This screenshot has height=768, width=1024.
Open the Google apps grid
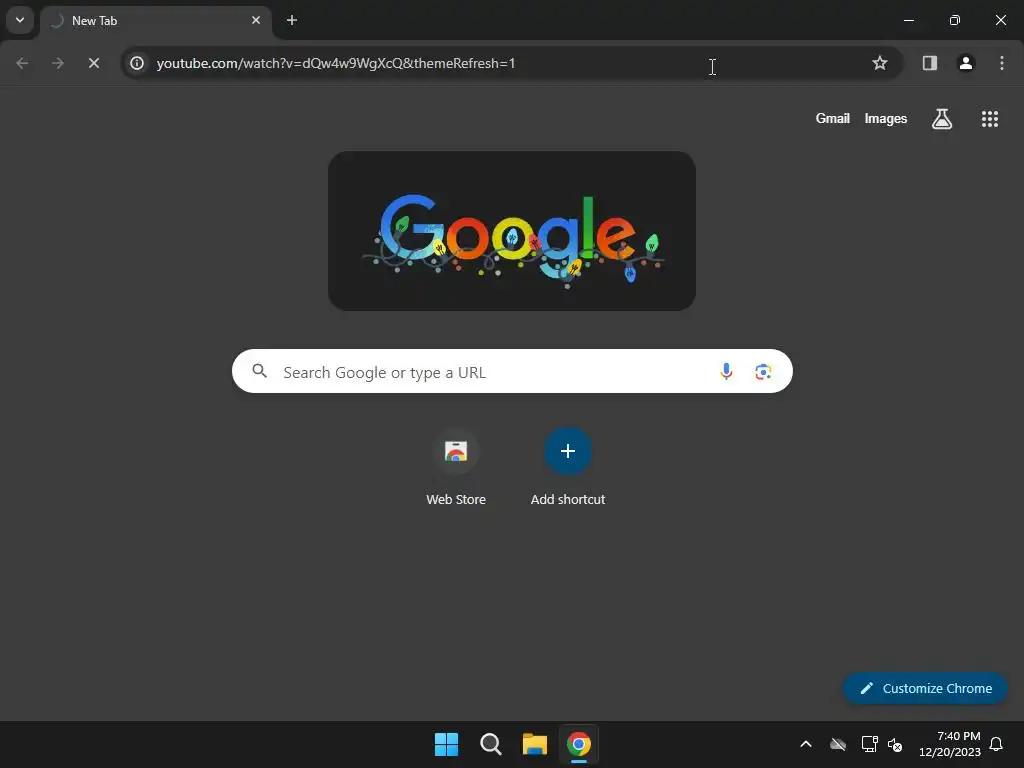[x=990, y=118]
